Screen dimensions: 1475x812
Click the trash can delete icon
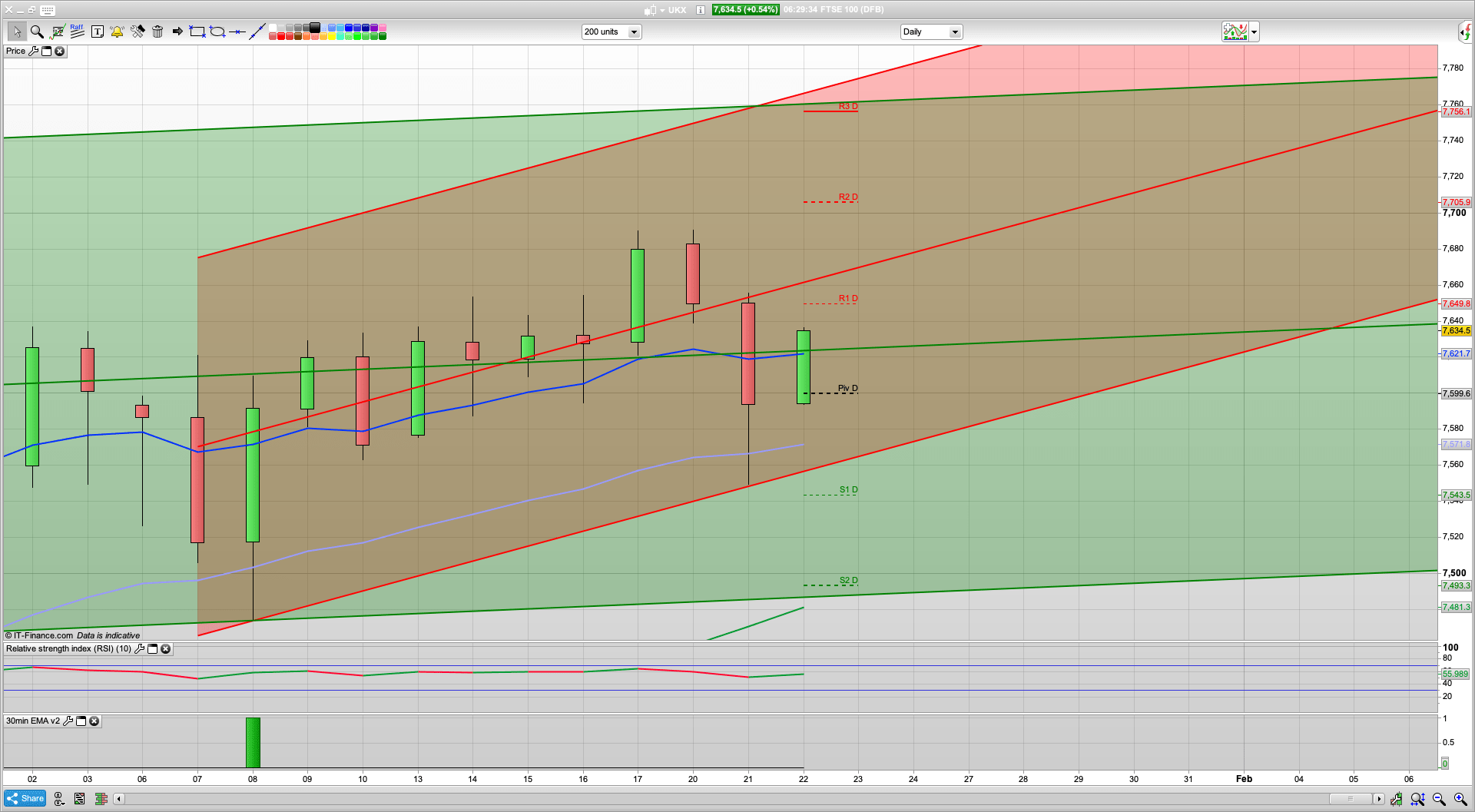pos(157,31)
